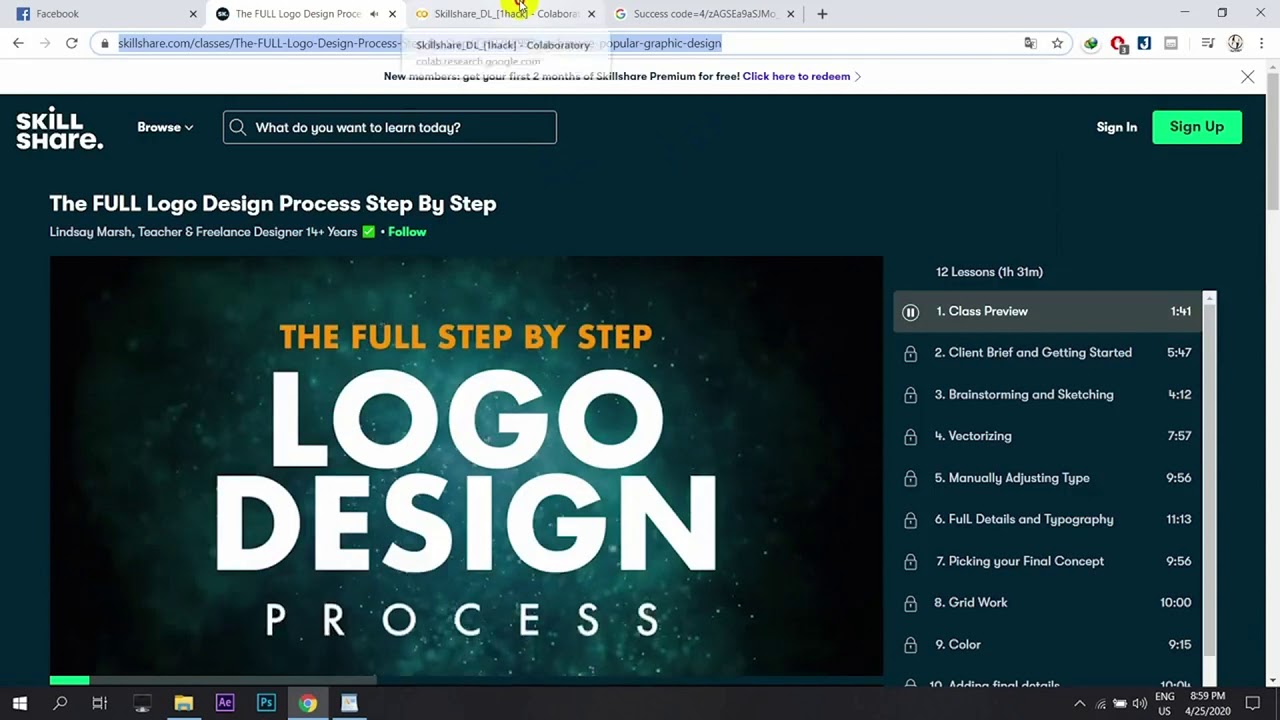The height and width of the screenshot is (720, 1280).
Task: Open Windows taskbar search
Action: tap(60, 703)
